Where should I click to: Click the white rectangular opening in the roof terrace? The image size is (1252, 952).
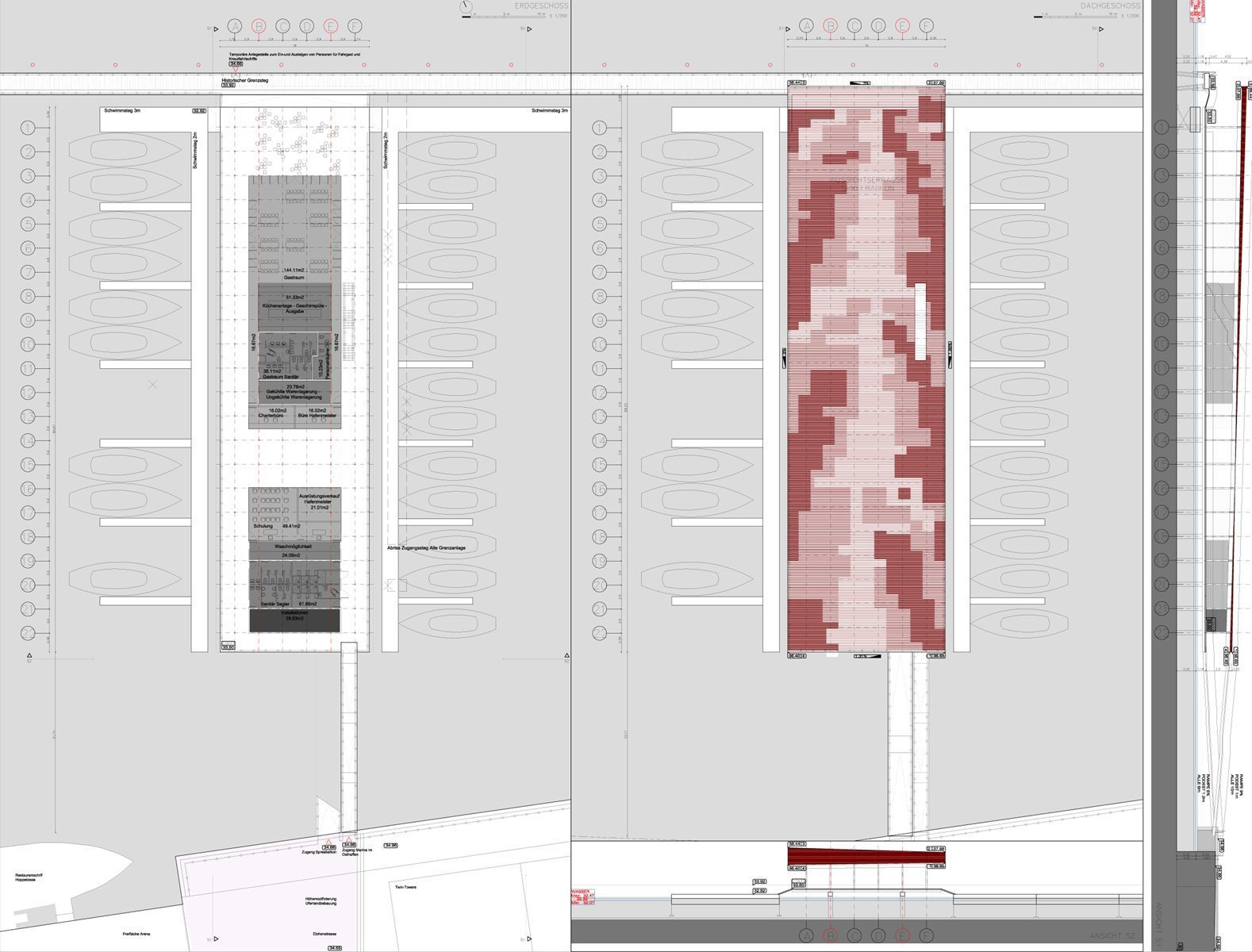[x=920, y=321]
